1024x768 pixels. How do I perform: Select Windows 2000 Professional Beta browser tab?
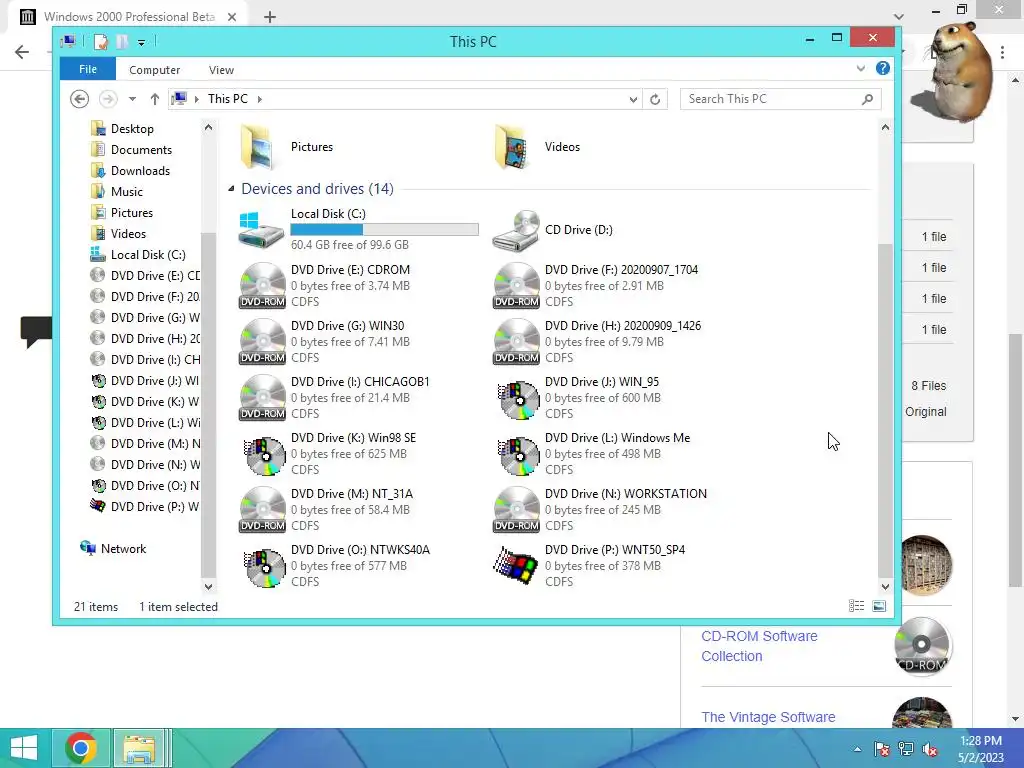click(129, 17)
